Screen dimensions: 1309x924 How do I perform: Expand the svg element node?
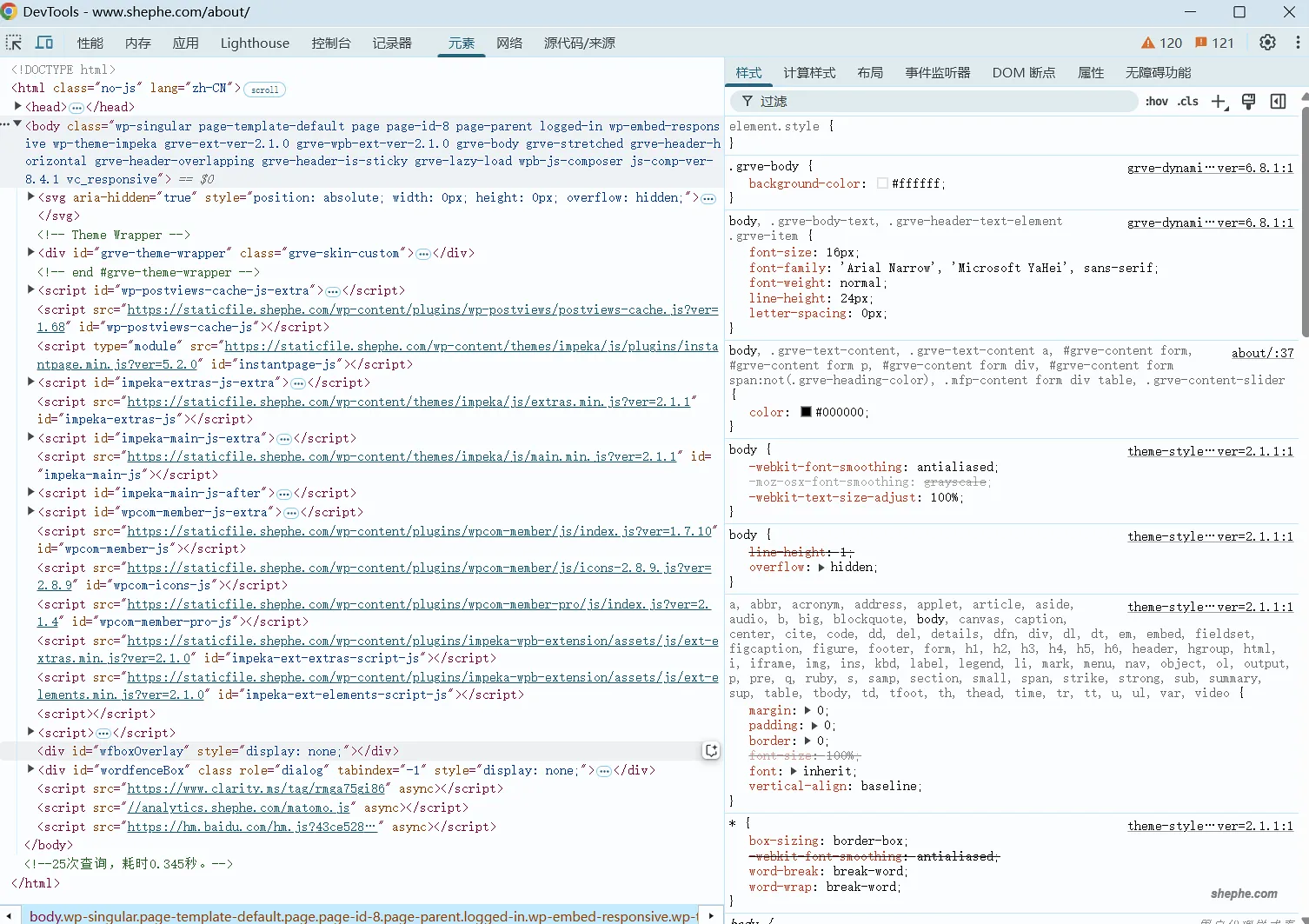click(x=30, y=197)
